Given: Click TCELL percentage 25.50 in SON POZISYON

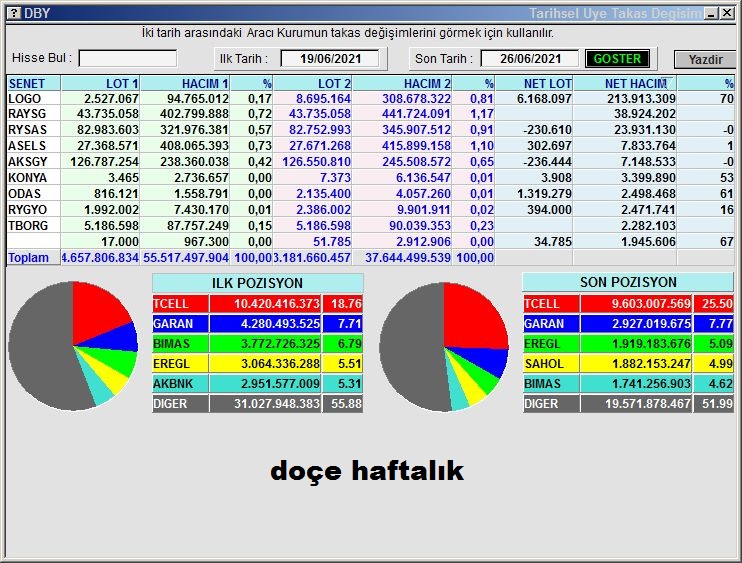Looking at the screenshot, I should [717, 304].
